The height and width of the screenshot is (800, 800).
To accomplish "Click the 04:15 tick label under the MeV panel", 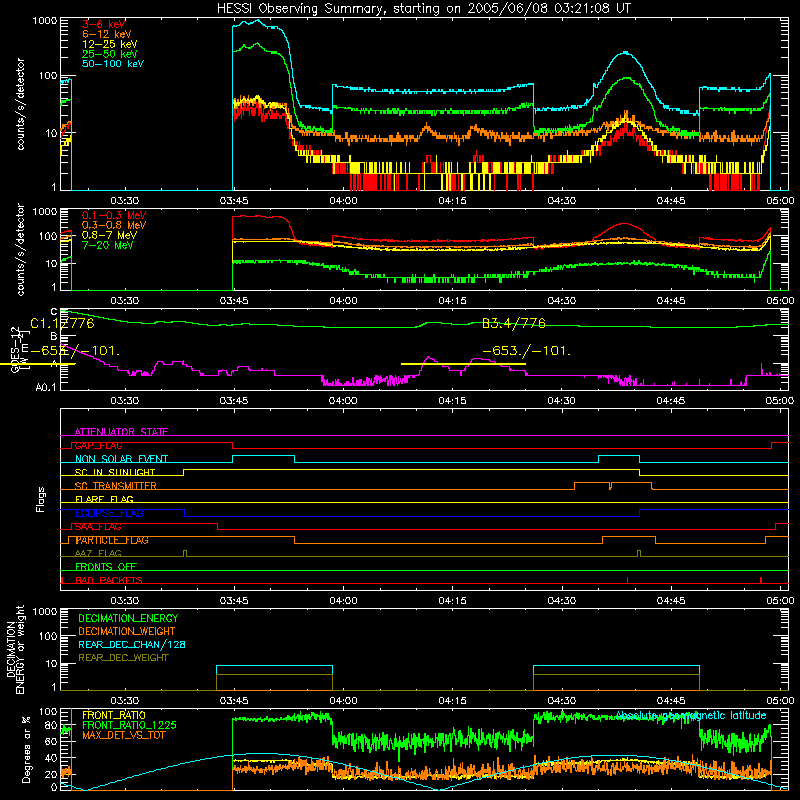I will click(x=452, y=301).
